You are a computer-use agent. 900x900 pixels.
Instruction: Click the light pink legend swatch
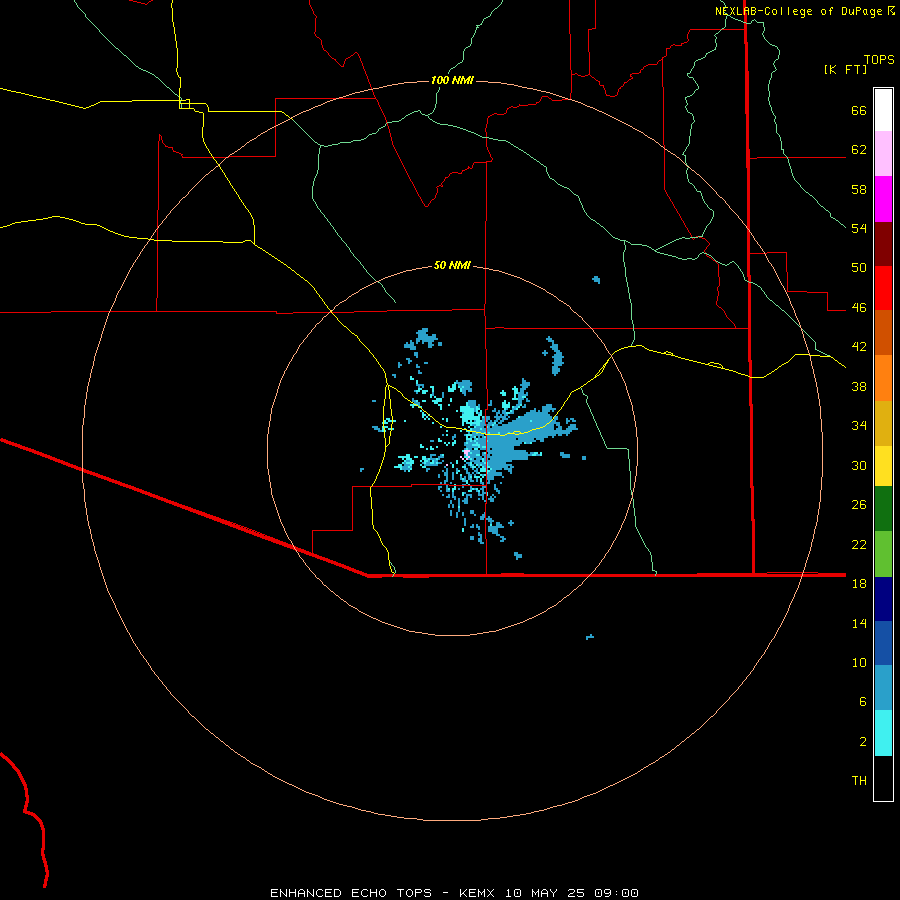point(883,154)
